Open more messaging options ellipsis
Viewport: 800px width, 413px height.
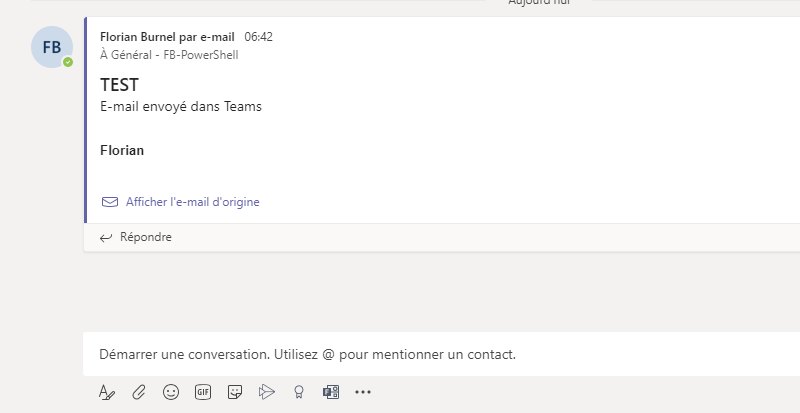(363, 393)
